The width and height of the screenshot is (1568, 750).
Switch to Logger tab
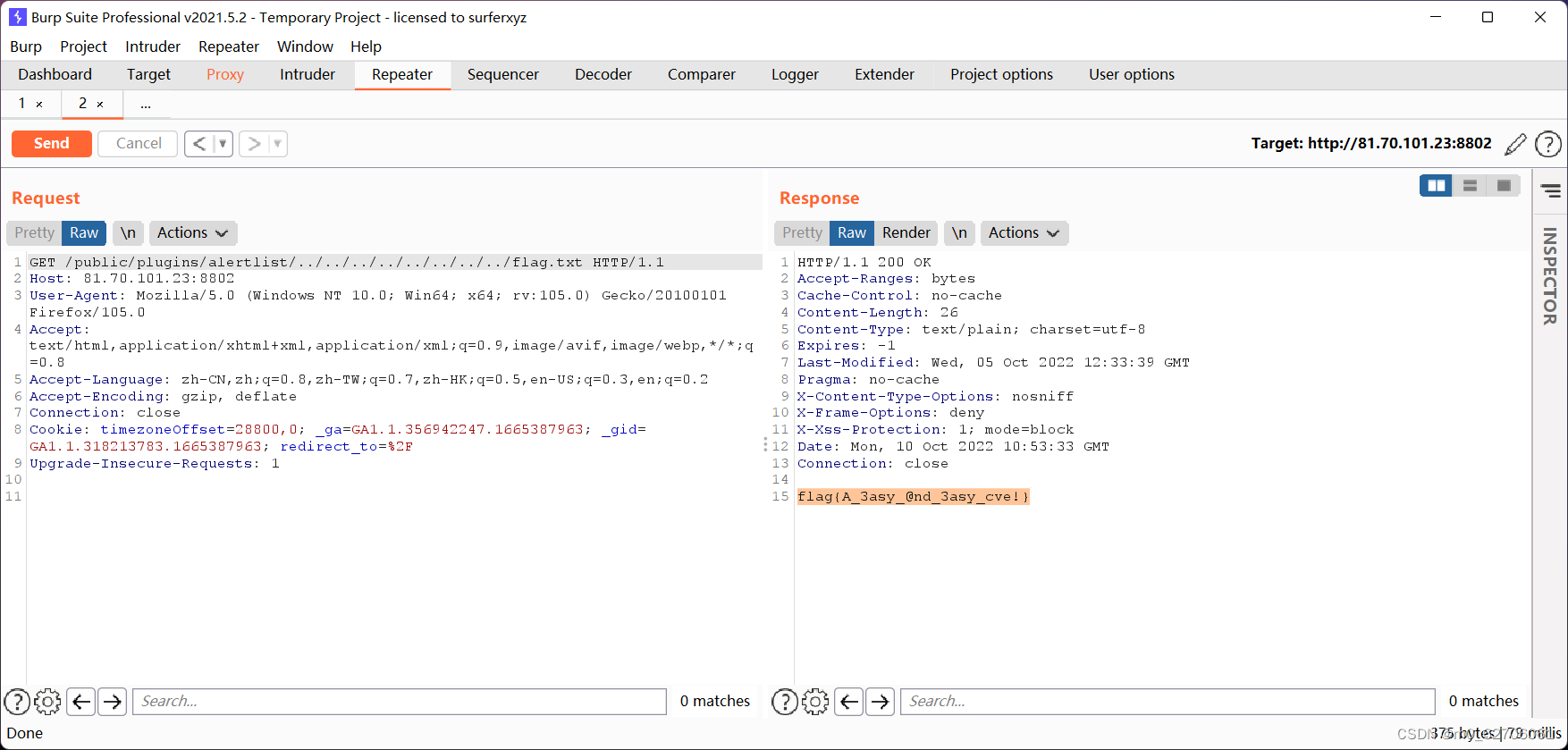pyautogui.click(x=795, y=74)
